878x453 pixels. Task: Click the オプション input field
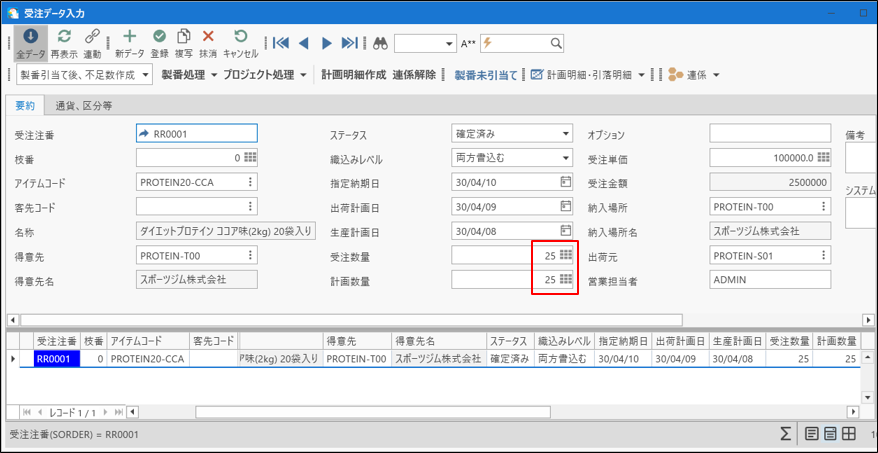pyautogui.click(x=770, y=133)
